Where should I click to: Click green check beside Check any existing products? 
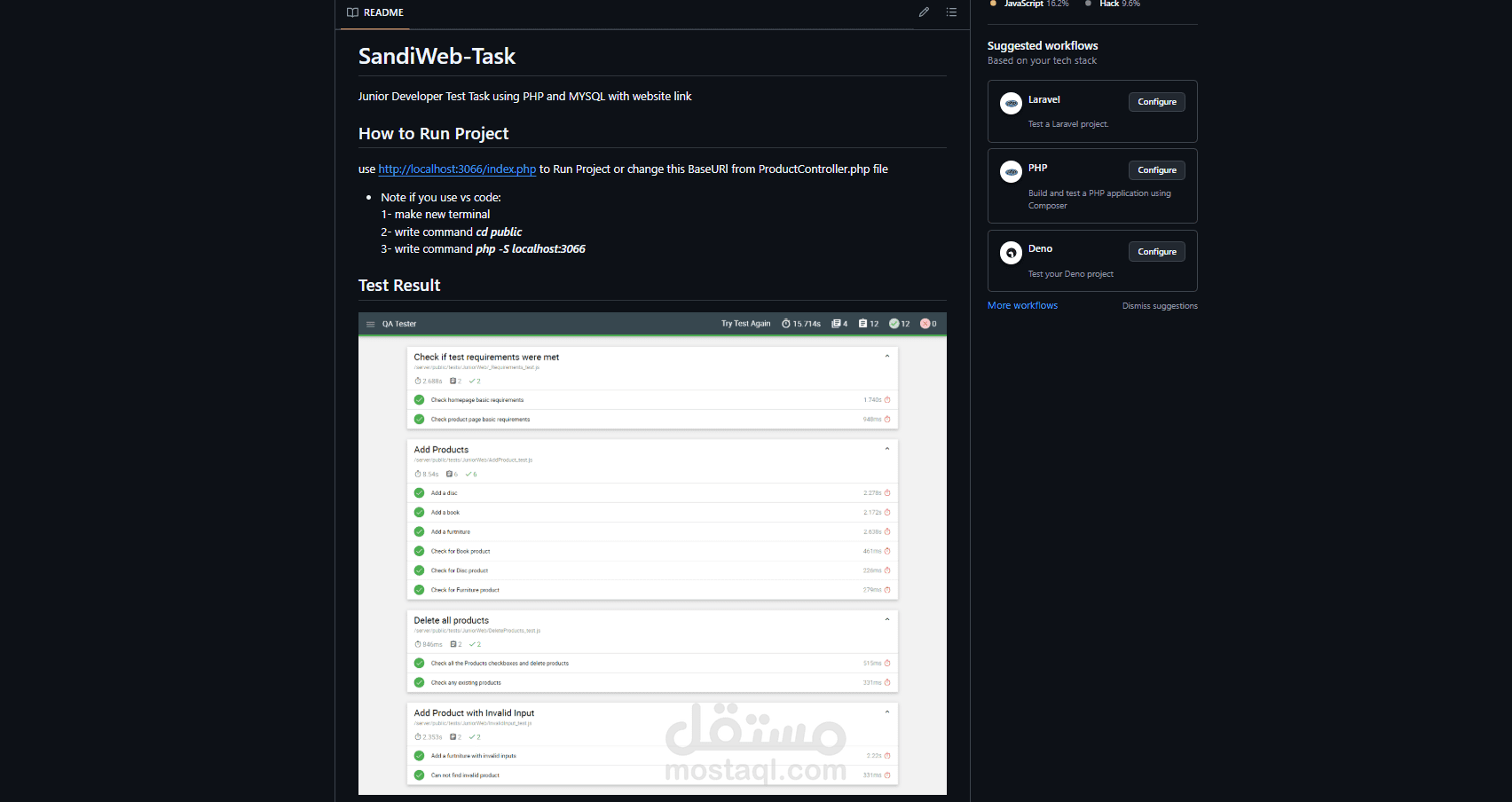click(419, 683)
